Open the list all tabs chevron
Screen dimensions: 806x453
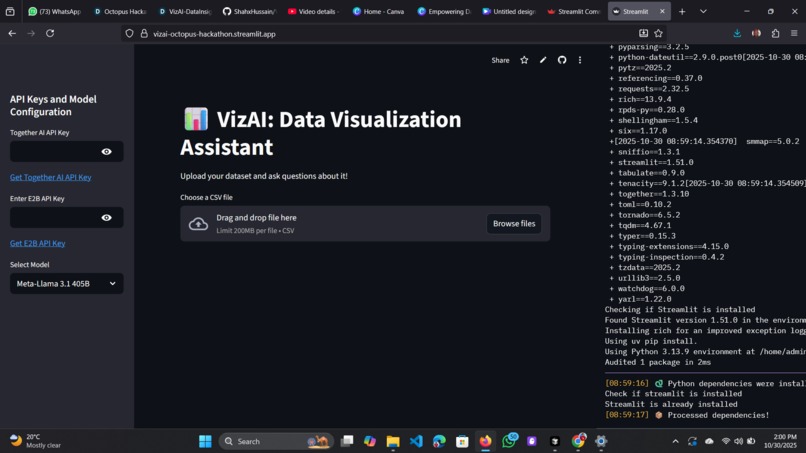(x=703, y=11)
